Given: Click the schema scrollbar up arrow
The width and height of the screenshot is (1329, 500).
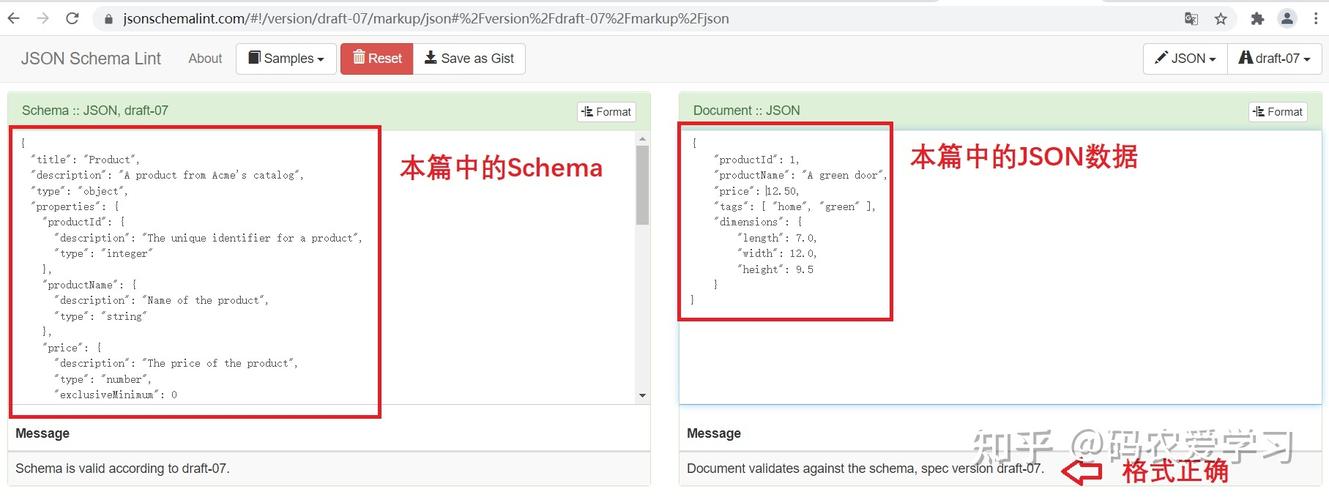Looking at the screenshot, I should coord(643,136).
